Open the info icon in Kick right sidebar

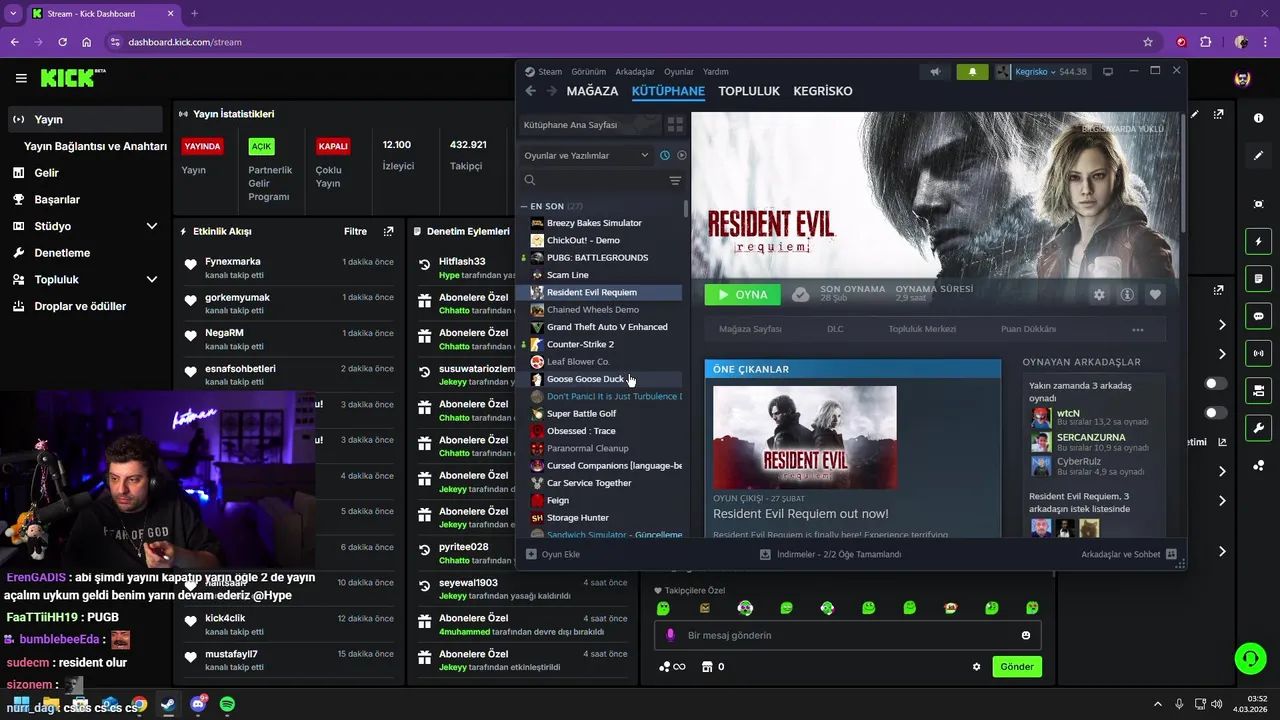coord(1258,118)
